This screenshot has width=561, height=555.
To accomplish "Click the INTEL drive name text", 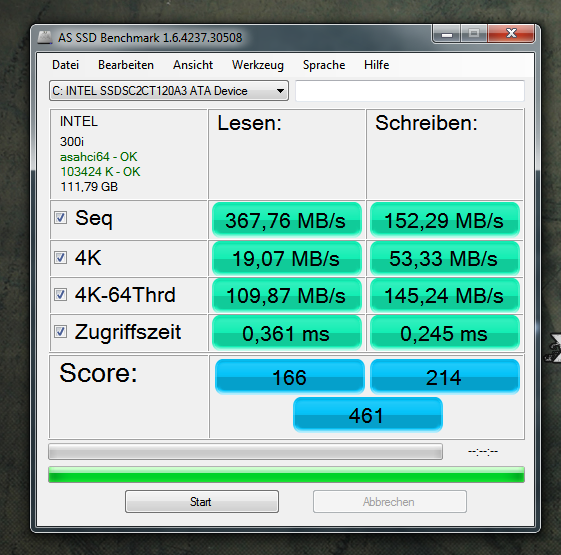I will (x=79, y=122).
